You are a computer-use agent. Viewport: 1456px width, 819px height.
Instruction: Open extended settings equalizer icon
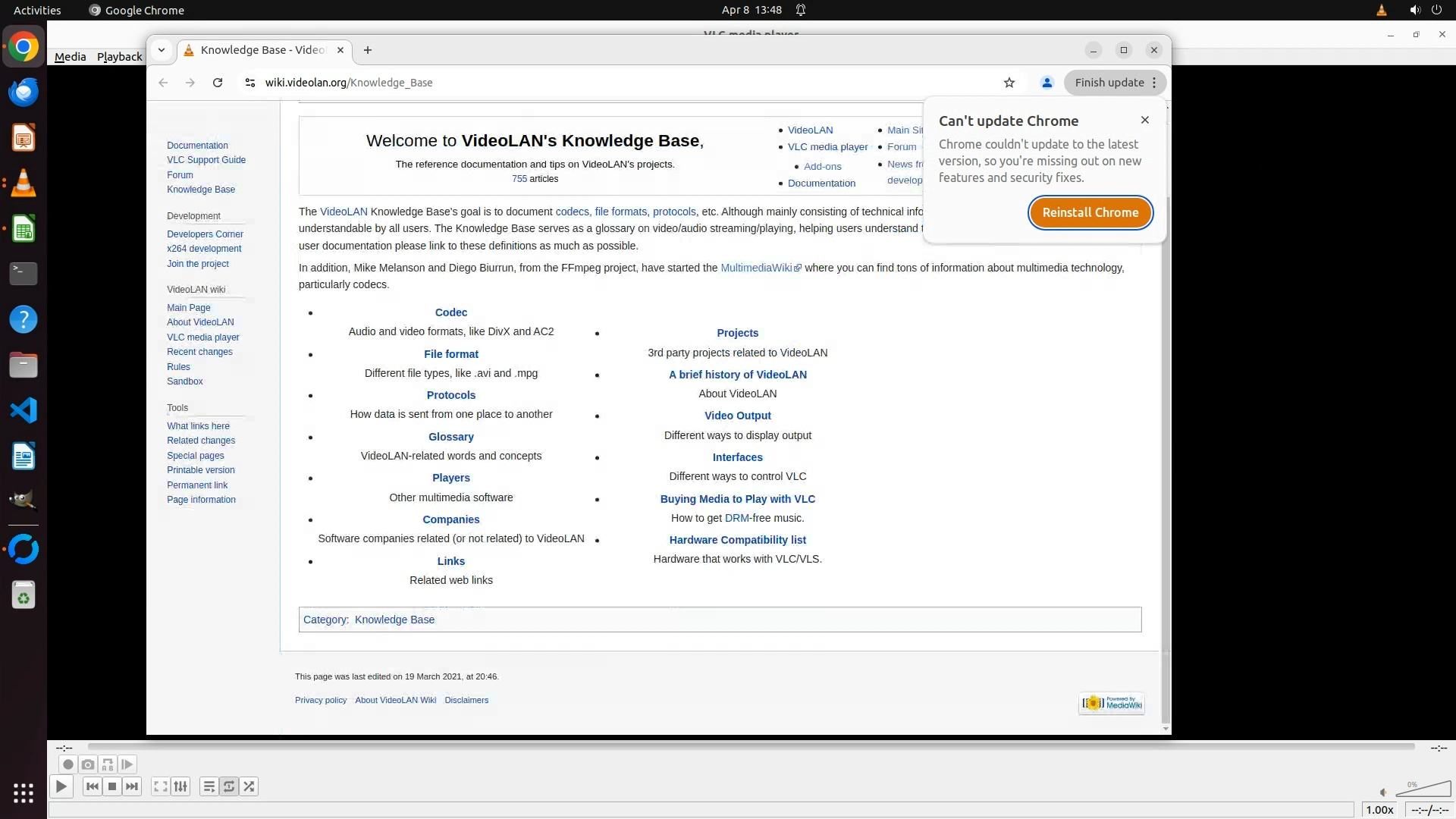[180, 786]
